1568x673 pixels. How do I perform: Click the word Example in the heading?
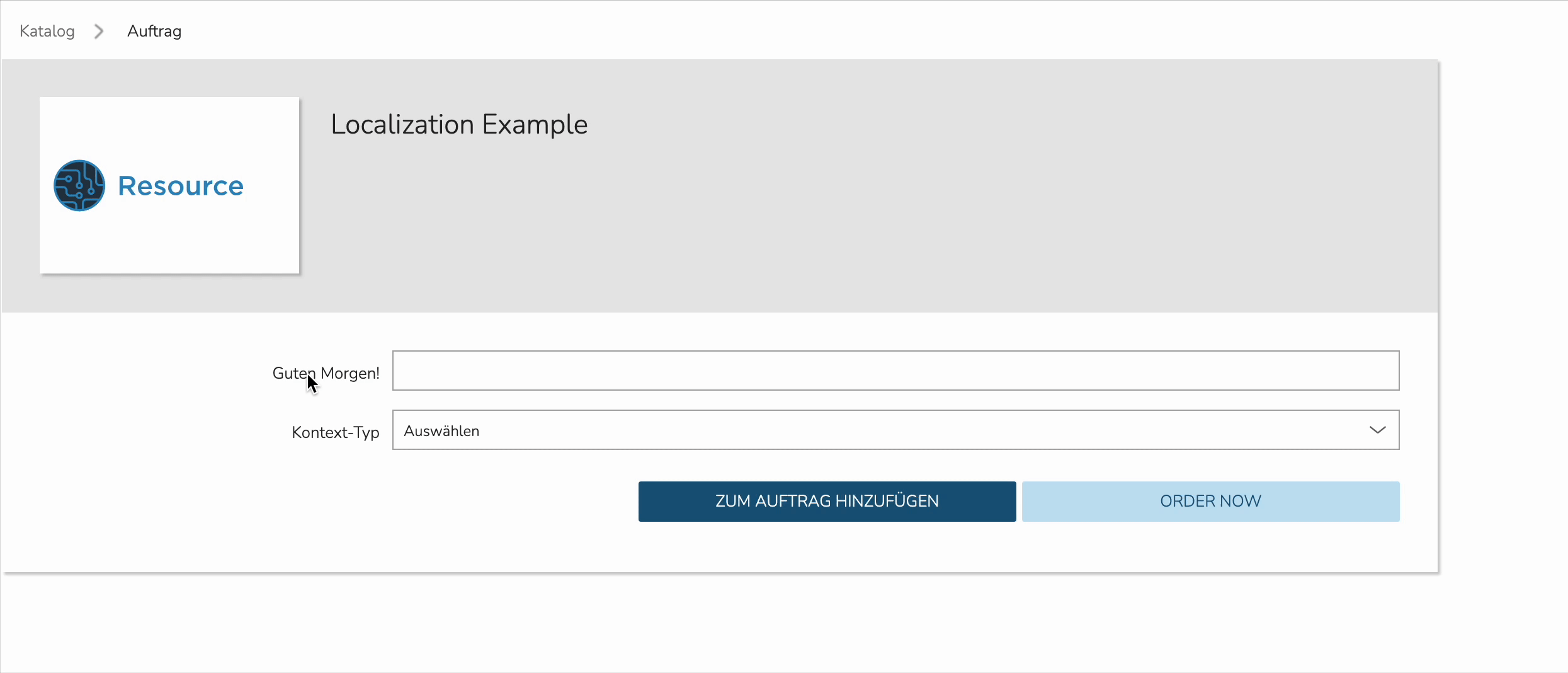tap(535, 125)
